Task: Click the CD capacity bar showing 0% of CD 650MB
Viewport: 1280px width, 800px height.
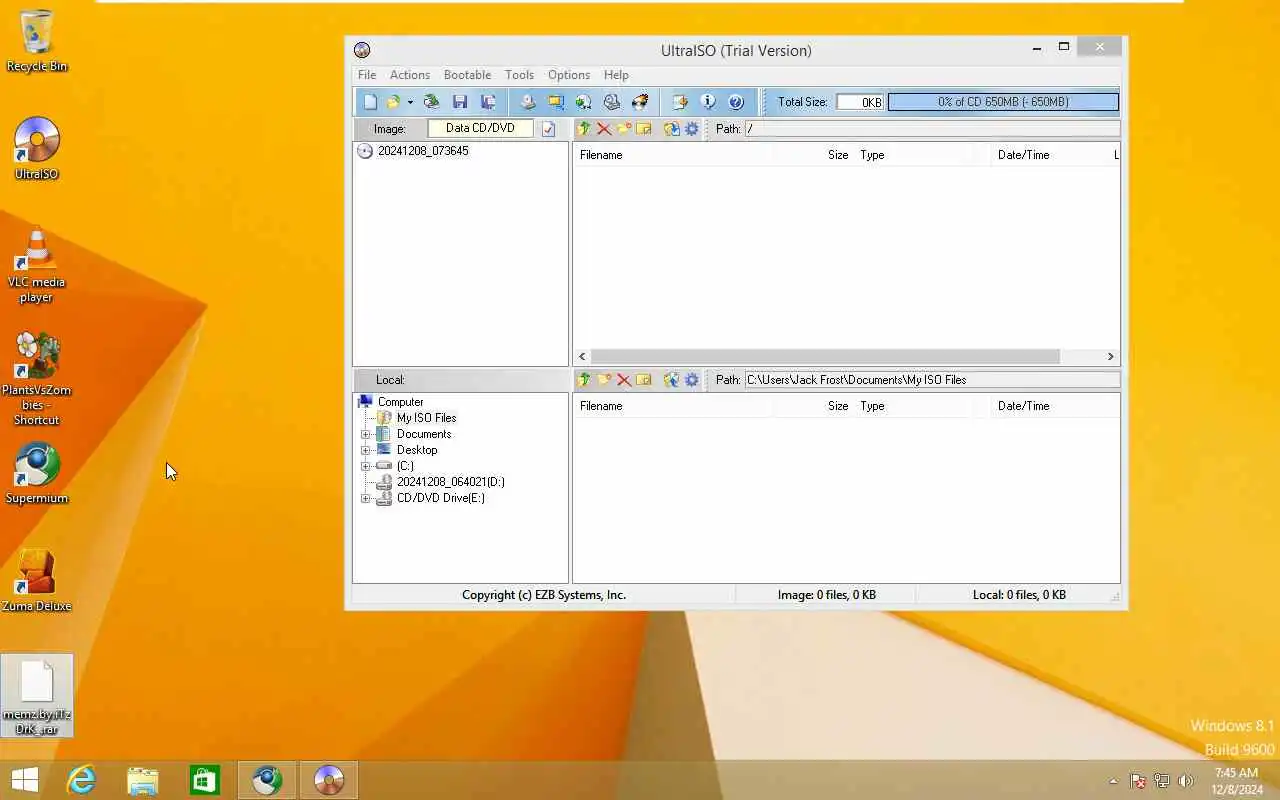Action: click(1003, 102)
